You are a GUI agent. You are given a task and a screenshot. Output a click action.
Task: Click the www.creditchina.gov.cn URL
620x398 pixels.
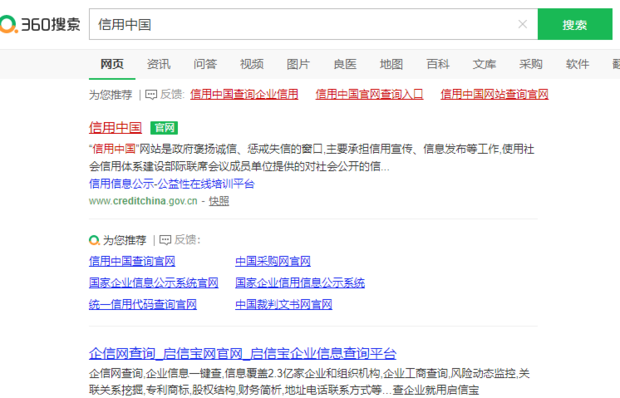tap(143, 201)
